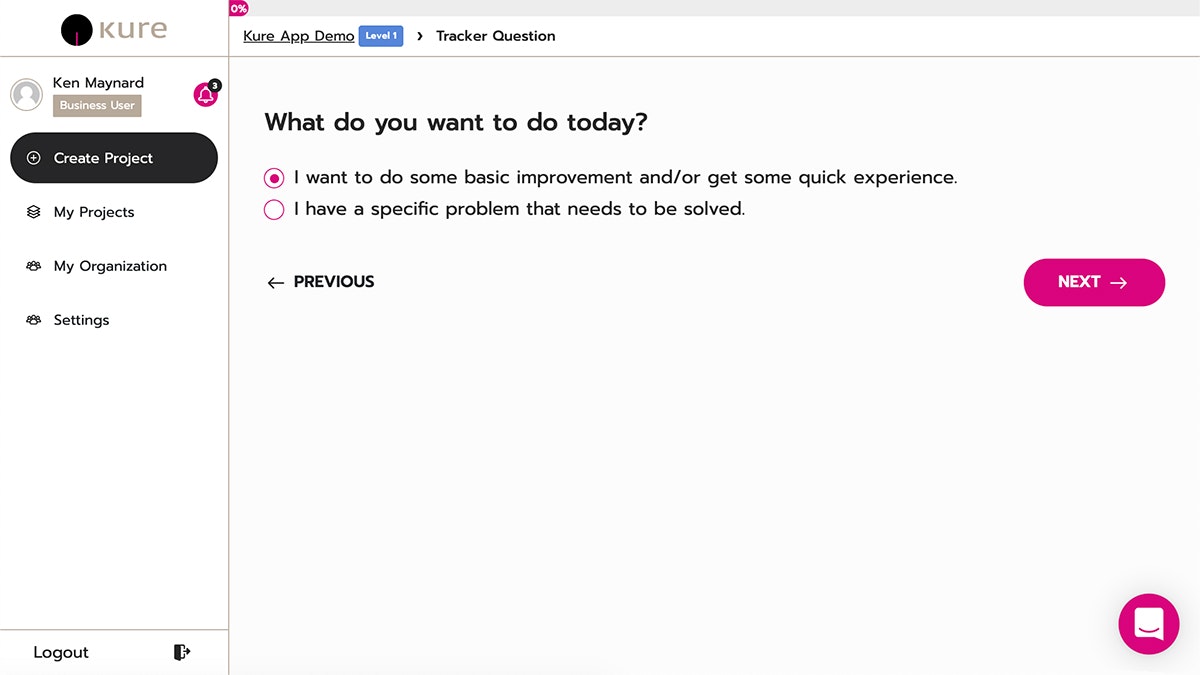Go back with the PREVIOUS button
Viewport: 1200px width, 675px height.
click(x=321, y=282)
